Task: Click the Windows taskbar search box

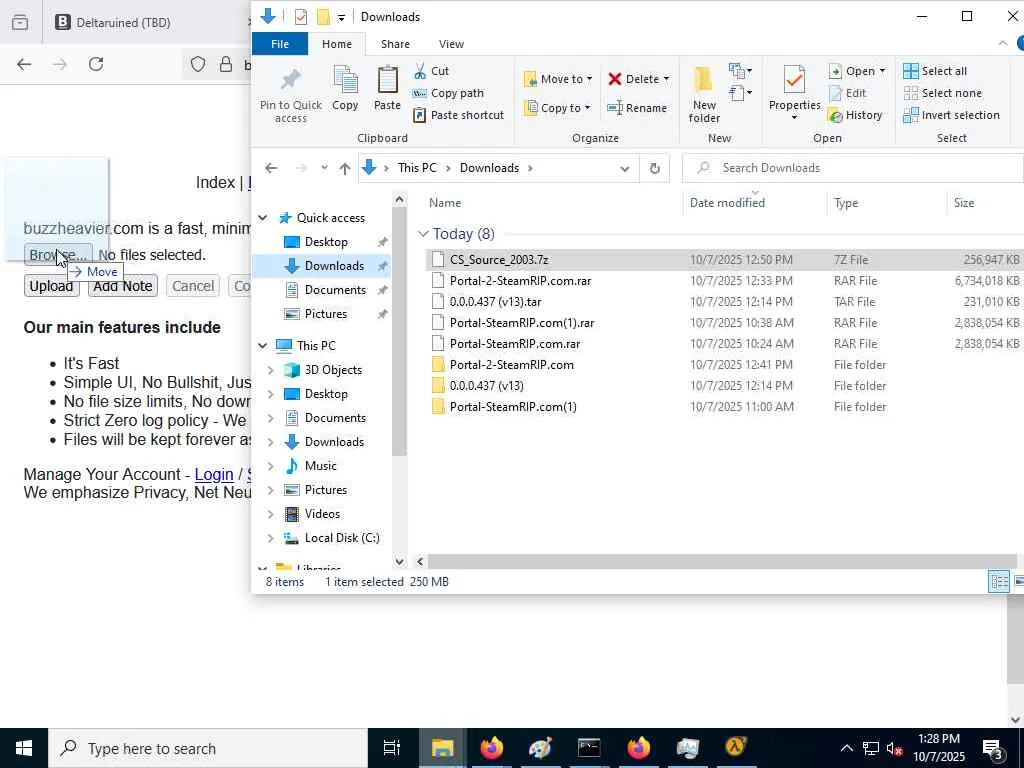Action: pos(209,748)
